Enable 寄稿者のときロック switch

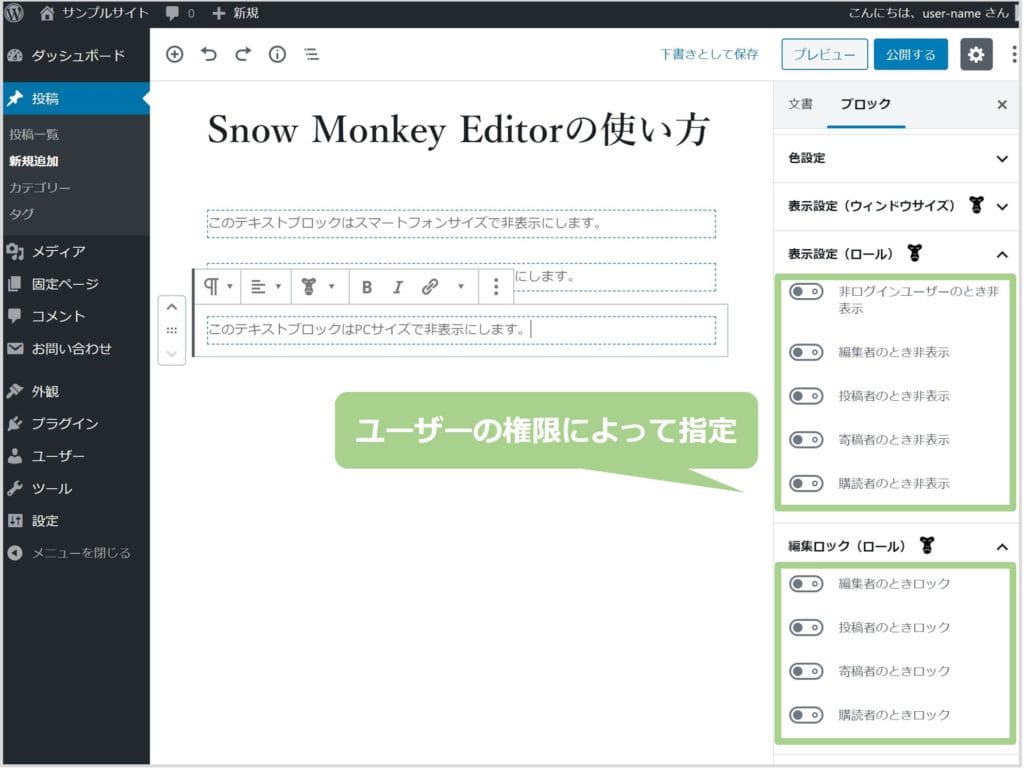(x=807, y=671)
